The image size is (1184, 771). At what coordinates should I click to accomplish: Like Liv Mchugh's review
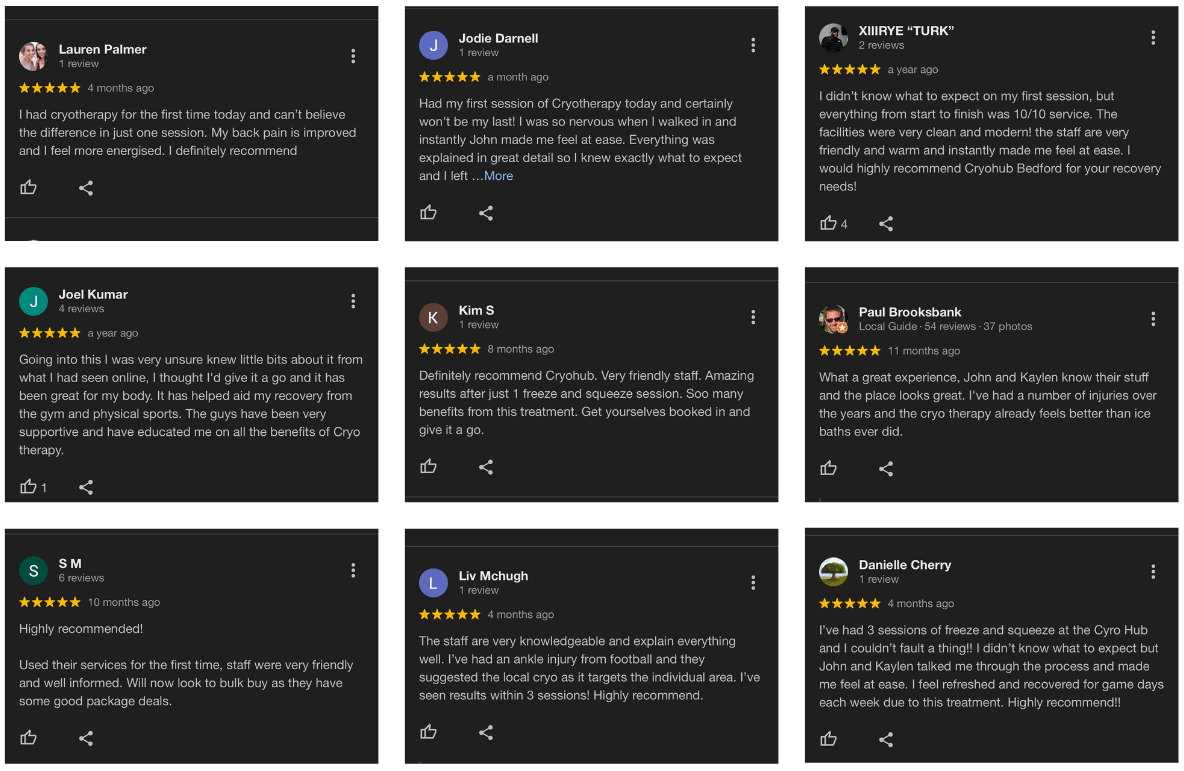coord(429,732)
